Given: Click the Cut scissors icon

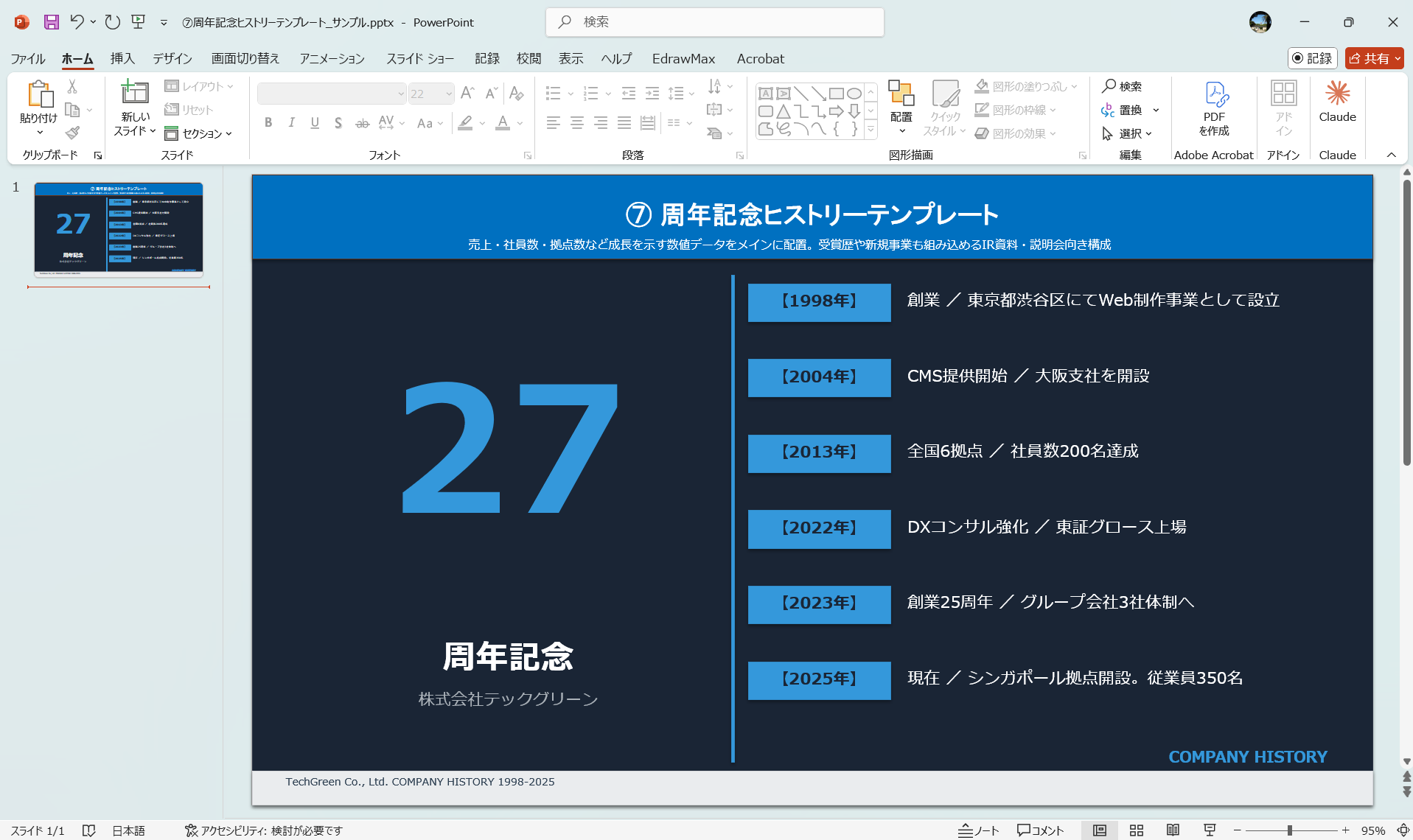Looking at the screenshot, I should pyautogui.click(x=72, y=86).
